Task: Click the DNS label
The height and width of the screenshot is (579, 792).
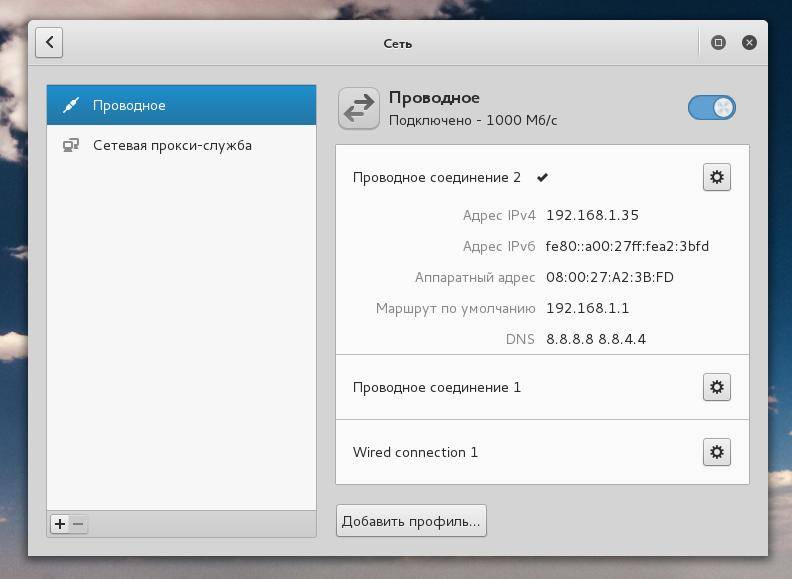Action: coord(520,339)
